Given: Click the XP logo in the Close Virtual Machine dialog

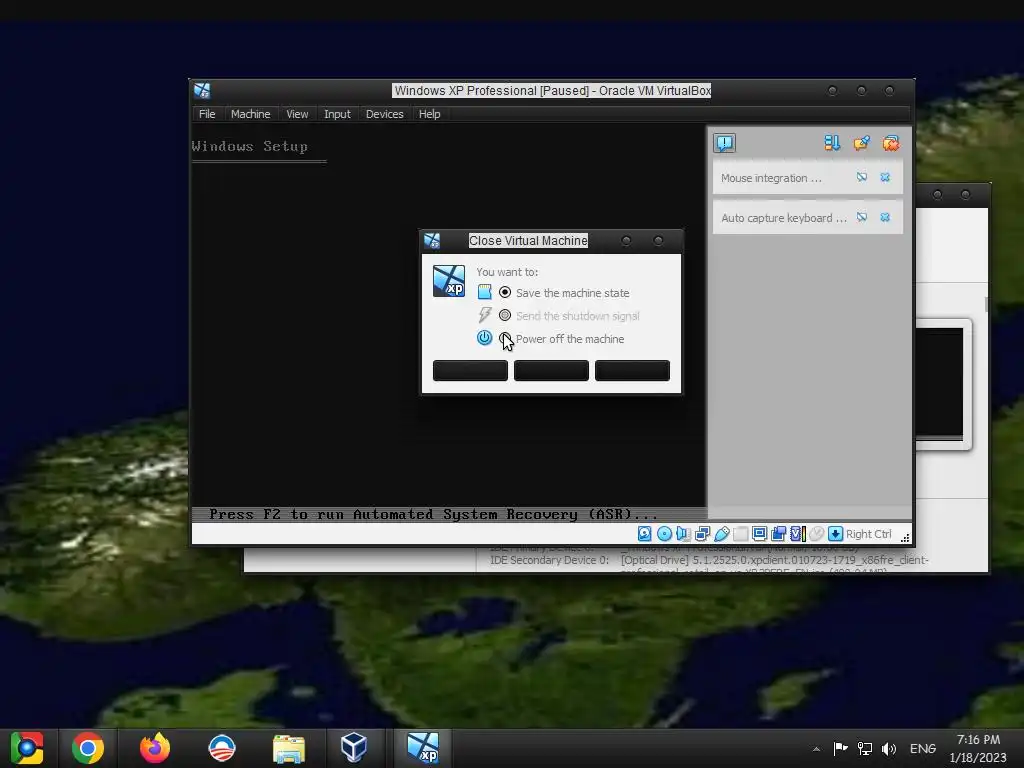Looking at the screenshot, I should pyautogui.click(x=449, y=281).
